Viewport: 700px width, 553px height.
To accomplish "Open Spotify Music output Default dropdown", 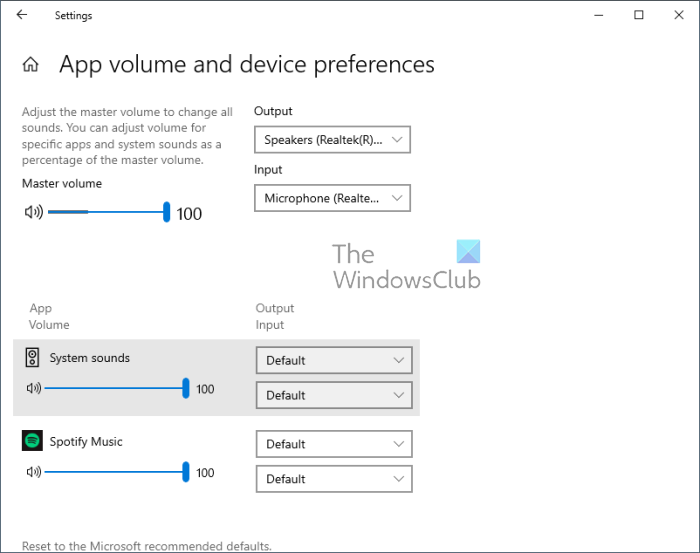I will (334, 444).
